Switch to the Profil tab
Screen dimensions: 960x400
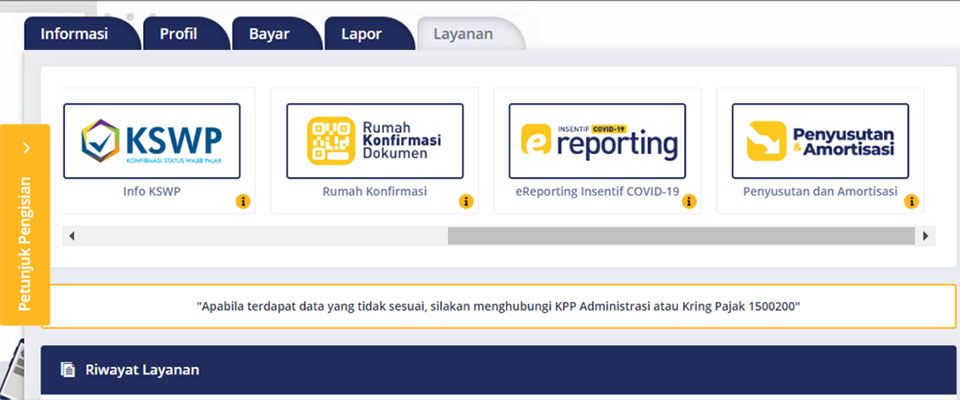tap(186, 34)
